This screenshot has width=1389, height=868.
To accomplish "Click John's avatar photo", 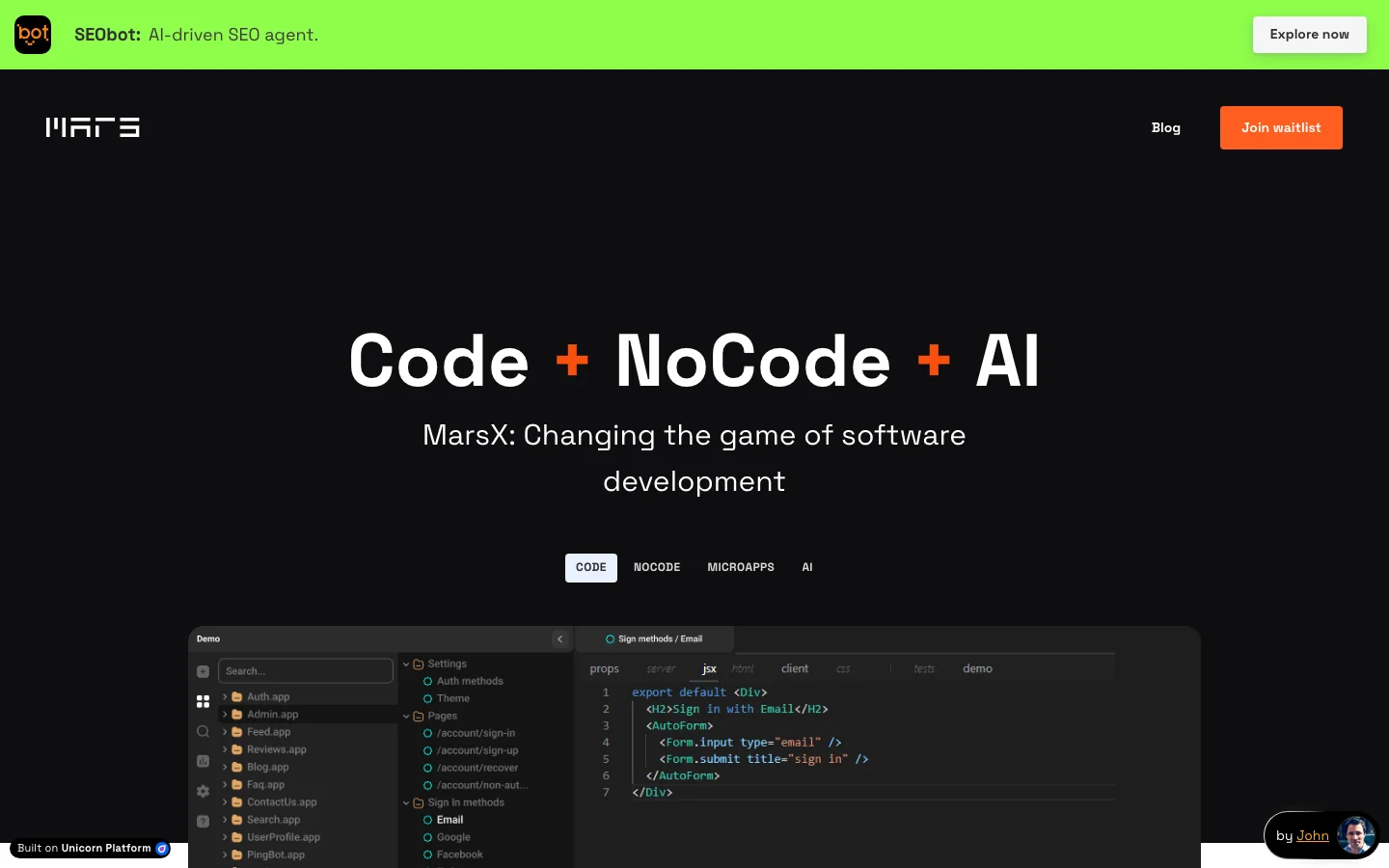I will tap(1355, 835).
